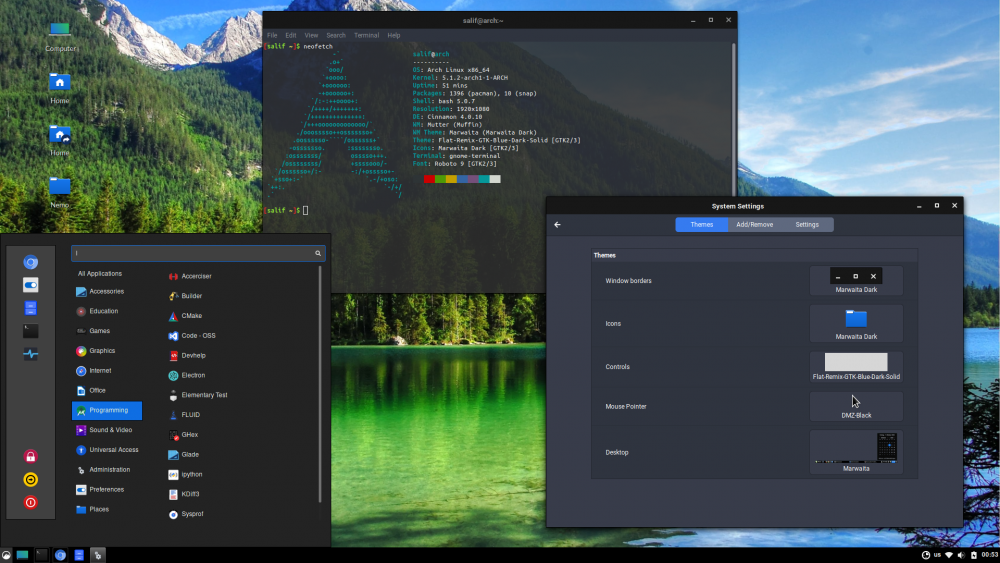The height and width of the screenshot is (563, 1000).
Task: Click the Chromium icon on the taskbar
Action: (60, 555)
